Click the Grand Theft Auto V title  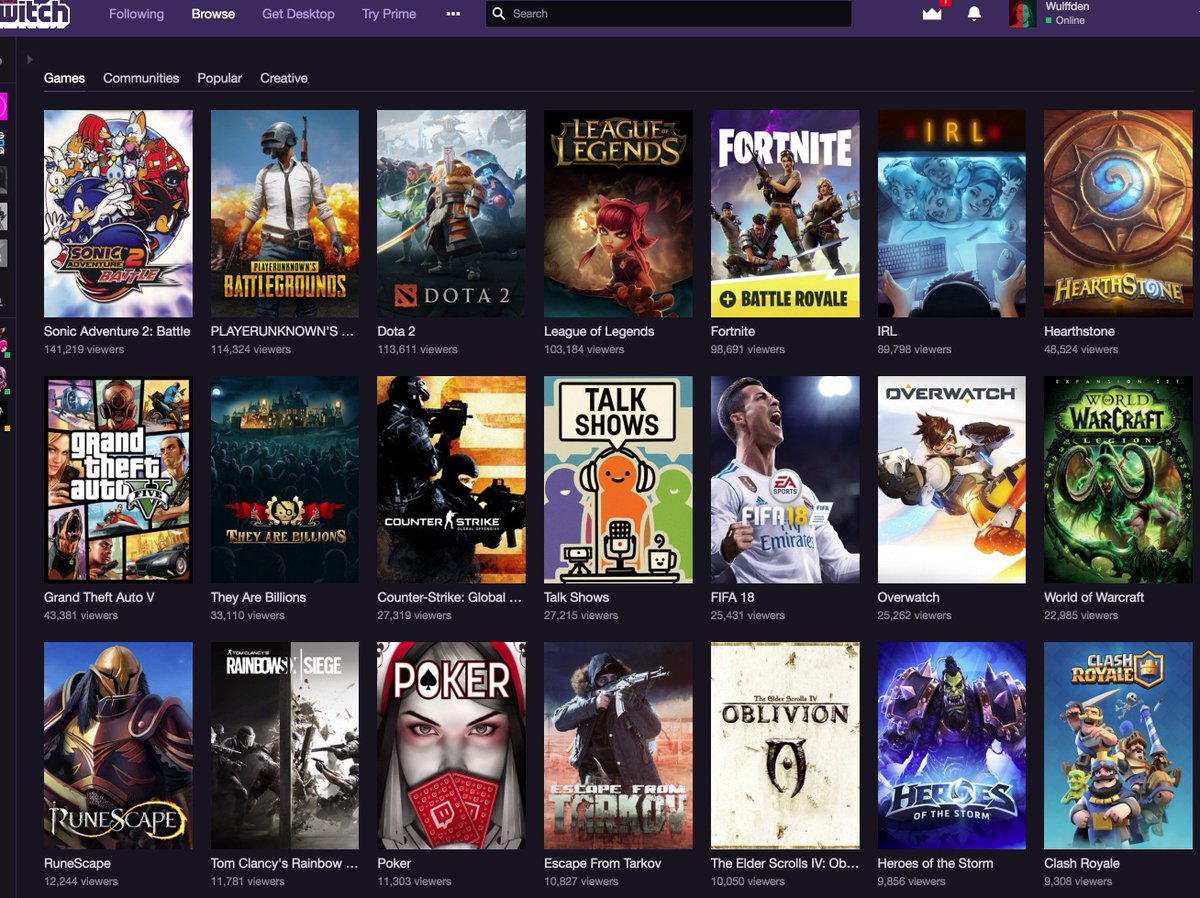coord(99,597)
